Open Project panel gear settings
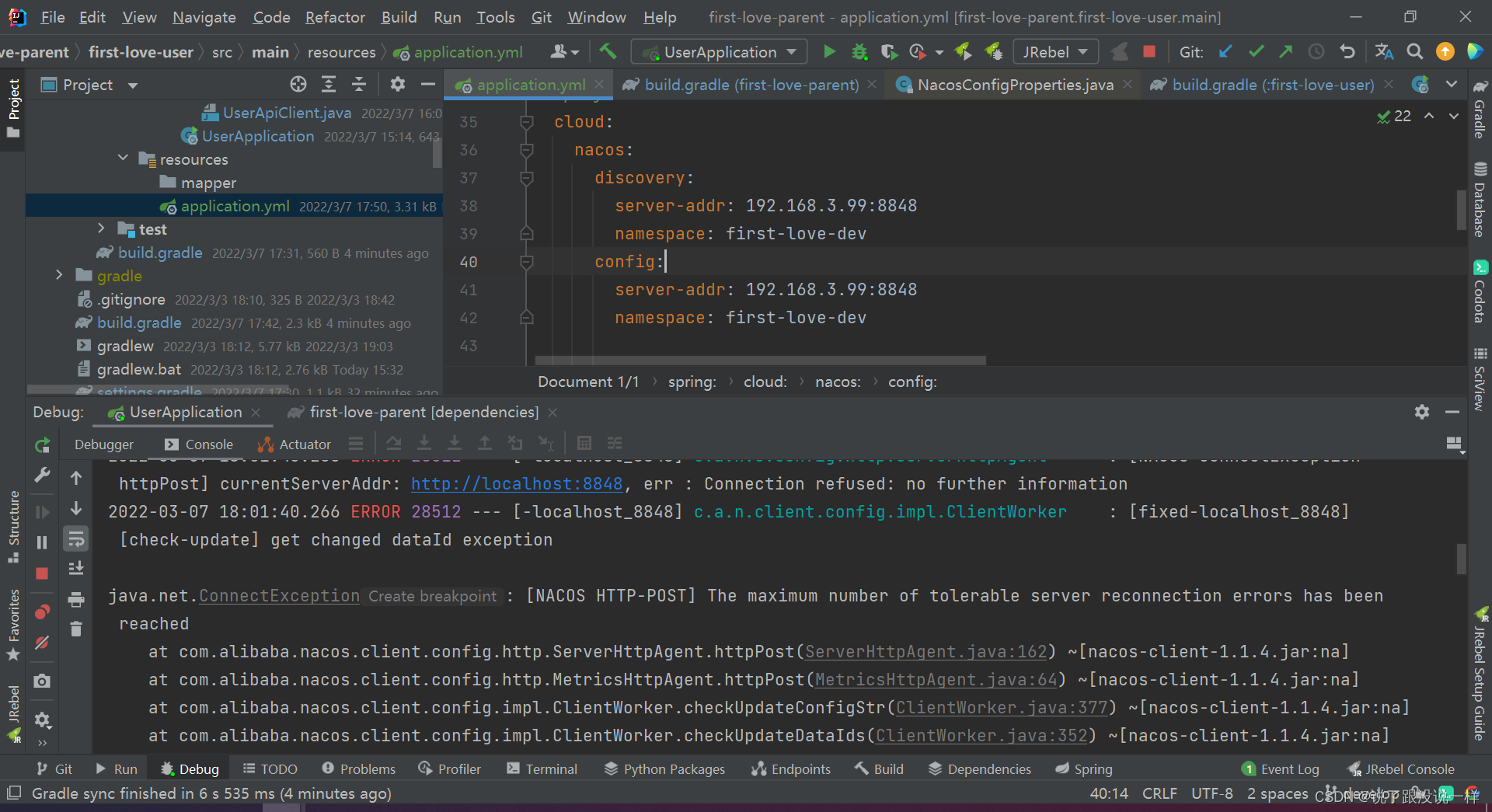1492x812 pixels. (x=397, y=84)
